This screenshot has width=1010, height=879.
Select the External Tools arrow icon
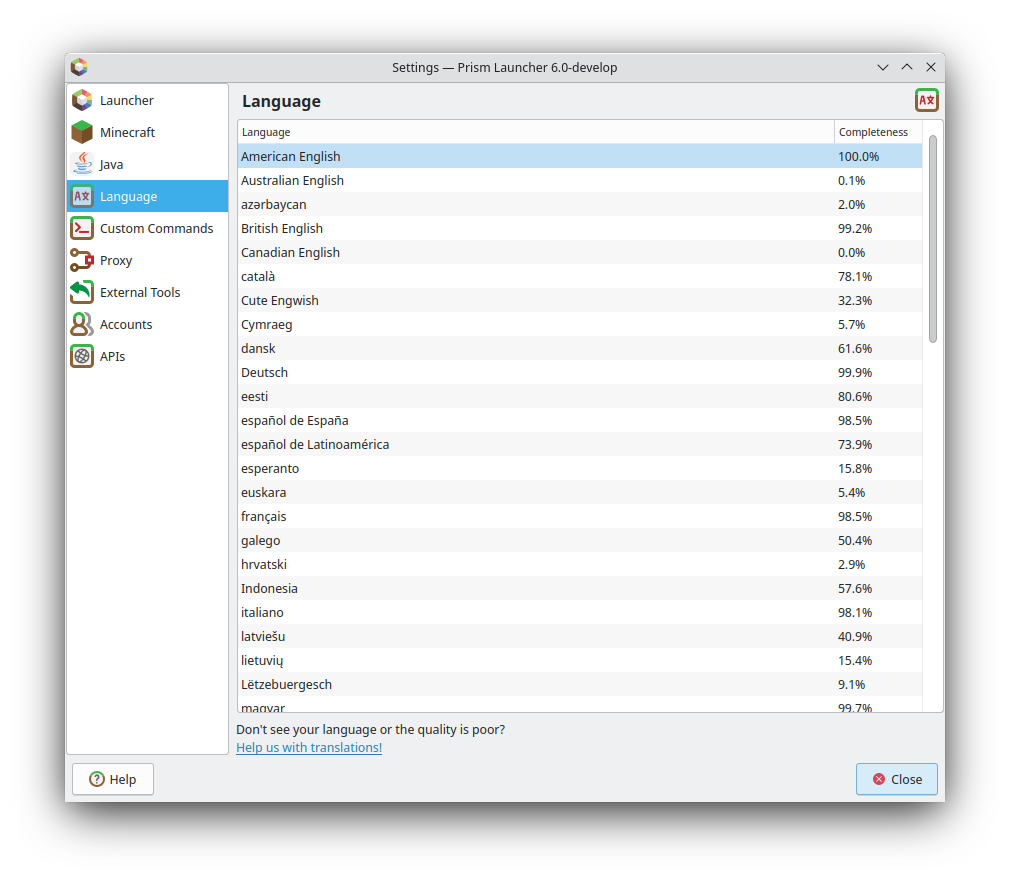point(81,292)
